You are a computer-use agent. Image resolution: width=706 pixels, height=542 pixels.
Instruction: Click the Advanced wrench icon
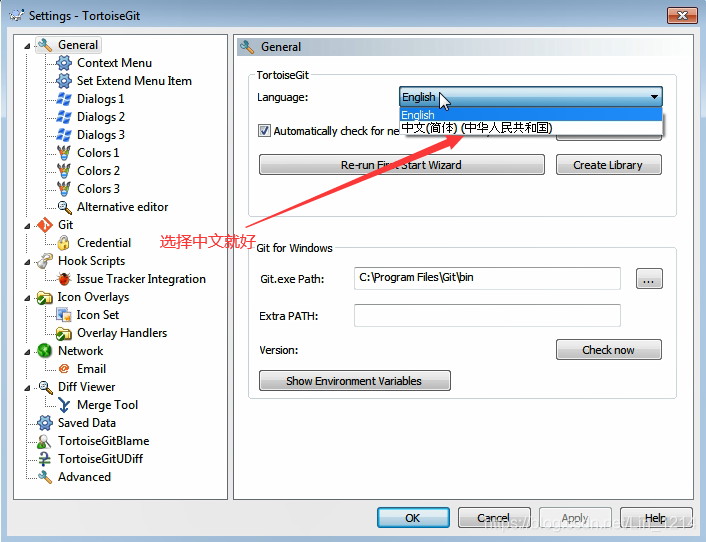tap(45, 477)
